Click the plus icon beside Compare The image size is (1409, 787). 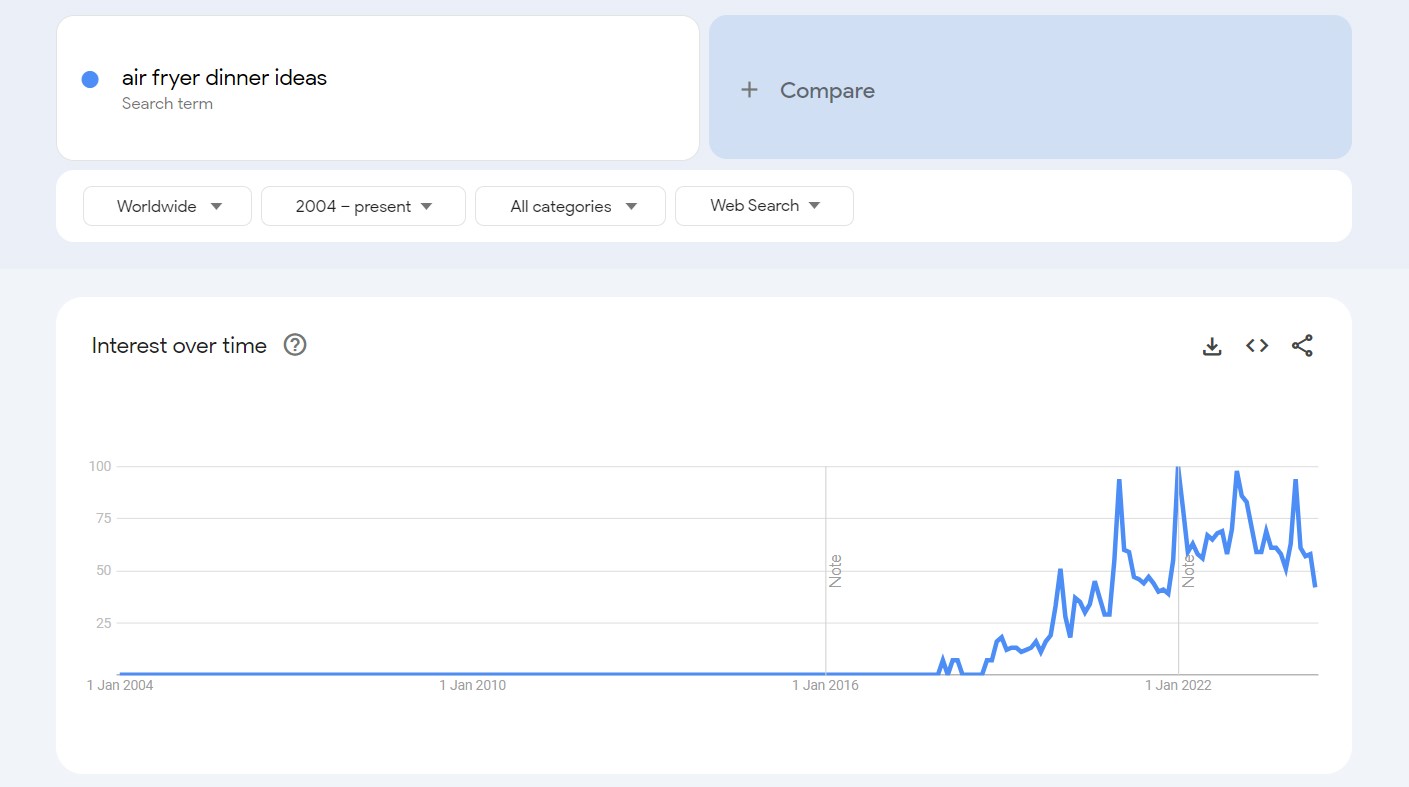pyautogui.click(x=749, y=90)
